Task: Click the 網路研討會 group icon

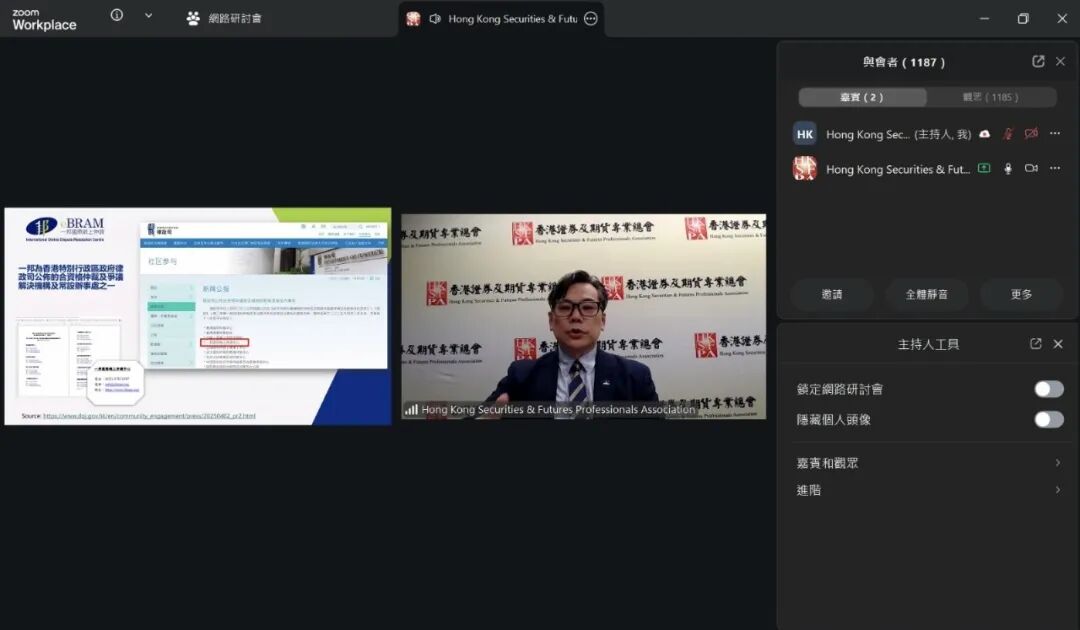Action: click(x=193, y=19)
